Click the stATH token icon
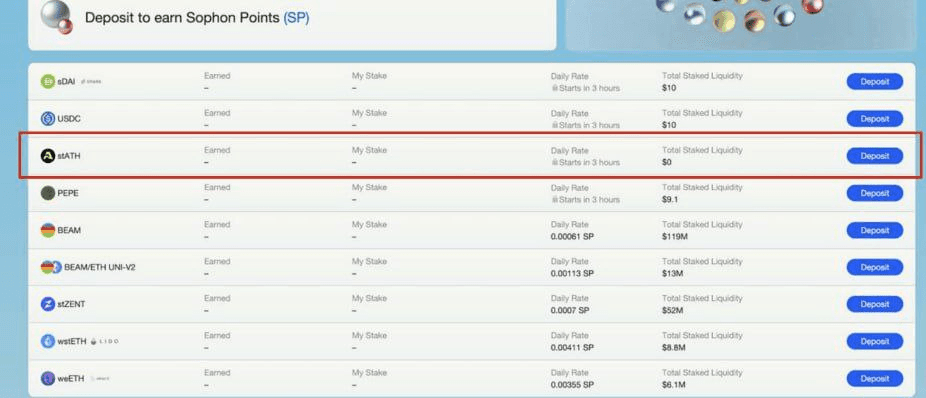Viewport: 926px width, 398px height. 48,156
